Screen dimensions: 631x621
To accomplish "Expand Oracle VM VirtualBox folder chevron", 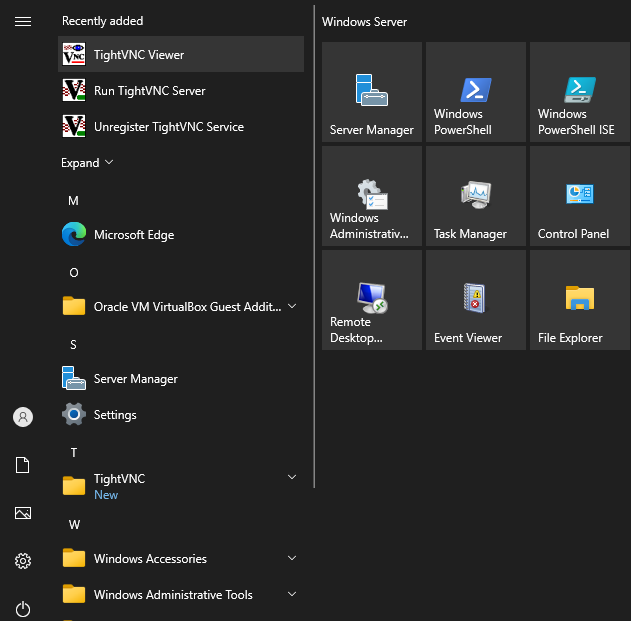I will (292, 306).
